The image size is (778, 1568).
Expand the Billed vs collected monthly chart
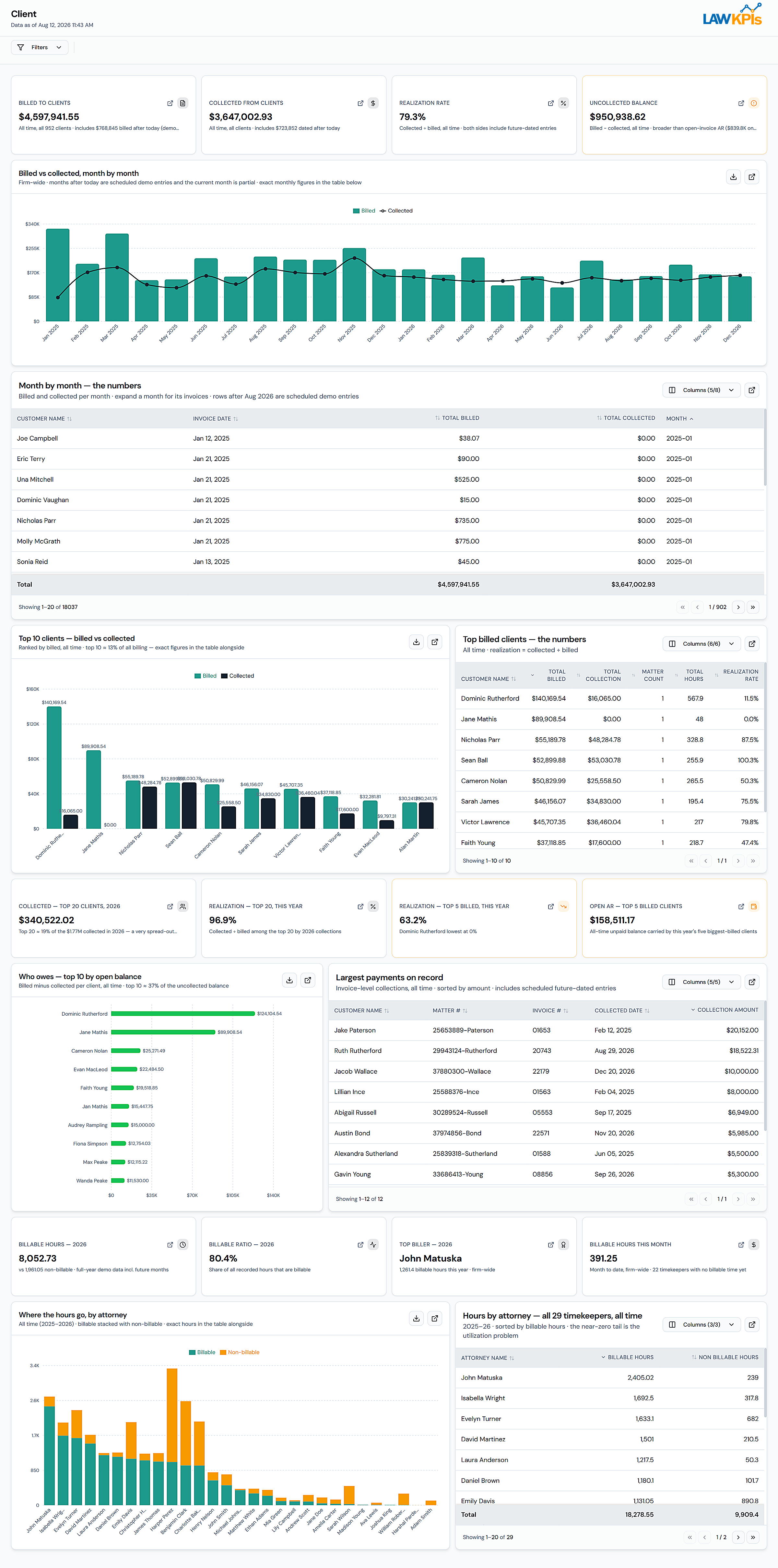pyautogui.click(x=752, y=177)
